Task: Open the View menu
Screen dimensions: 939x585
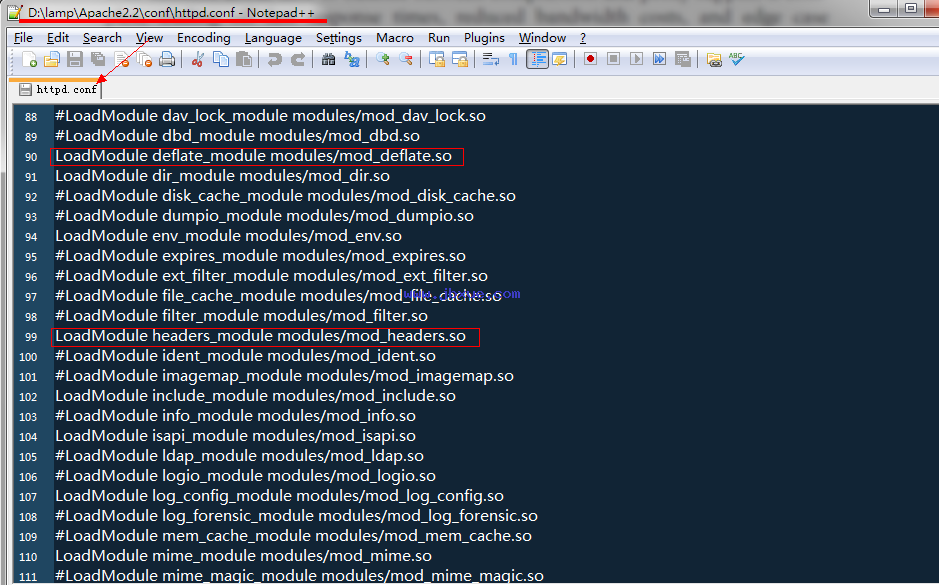Action: [x=150, y=38]
